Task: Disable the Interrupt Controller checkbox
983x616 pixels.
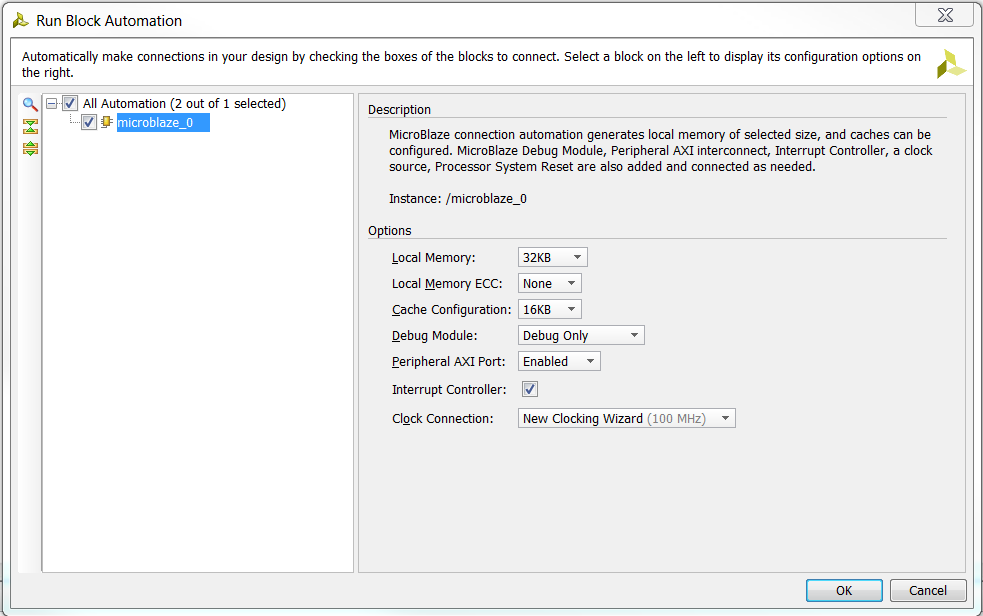Action: (530, 389)
